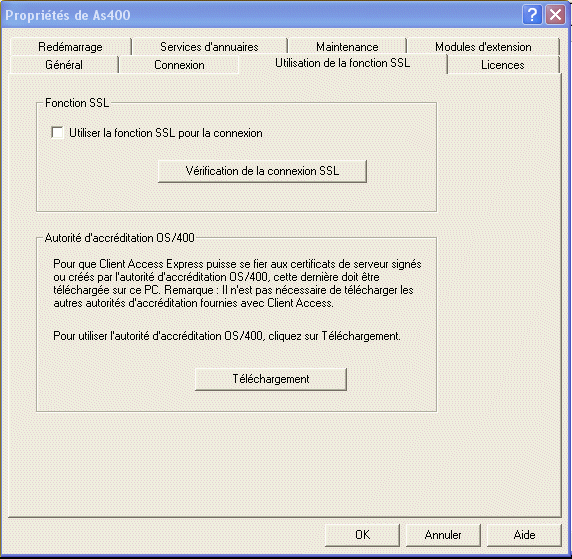572x559 pixels.
Task: Click the 'Autorité d'accréditation OS/400' group title
Action: tap(119, 238)
